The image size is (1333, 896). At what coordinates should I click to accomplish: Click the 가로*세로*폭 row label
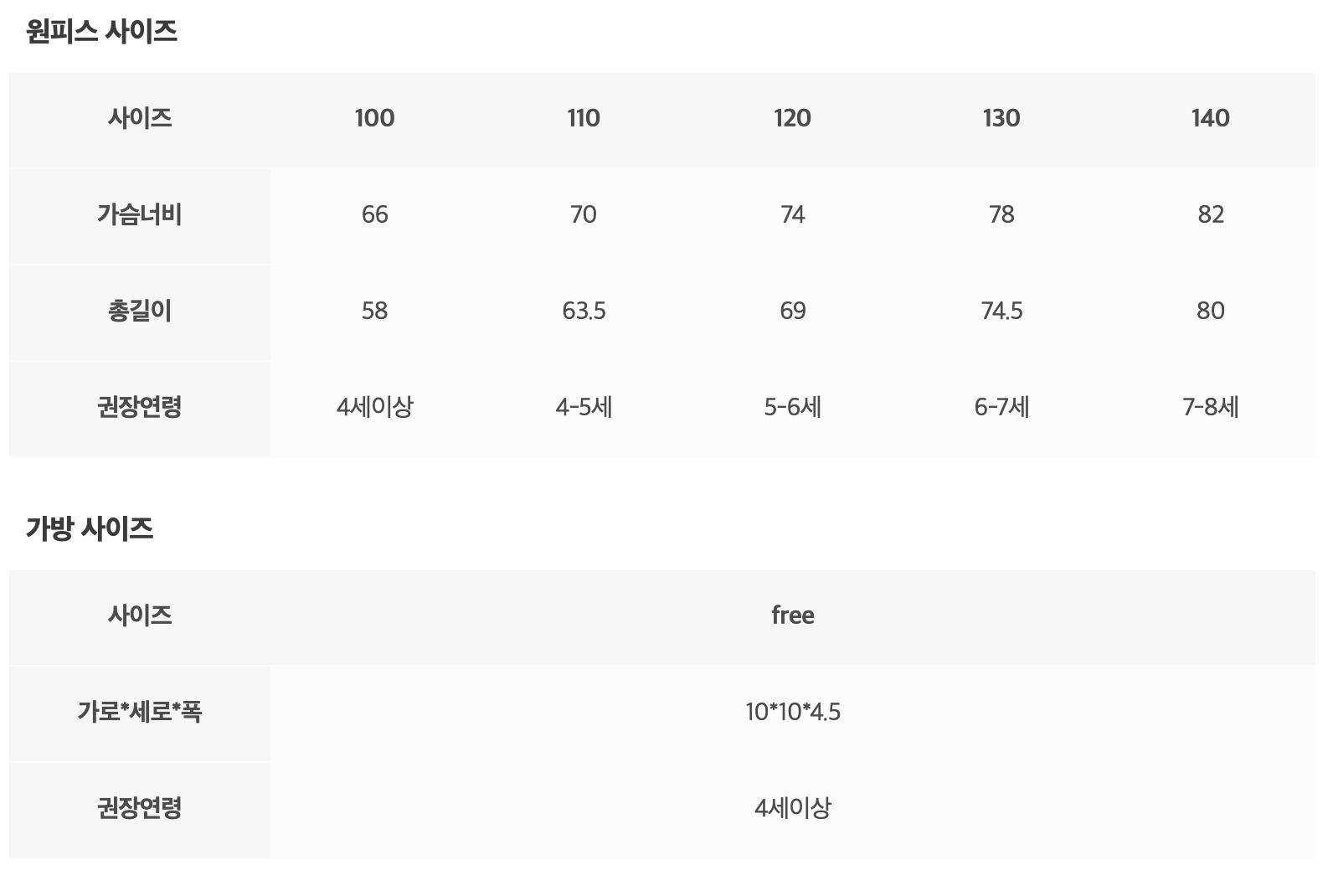[139, 712]
